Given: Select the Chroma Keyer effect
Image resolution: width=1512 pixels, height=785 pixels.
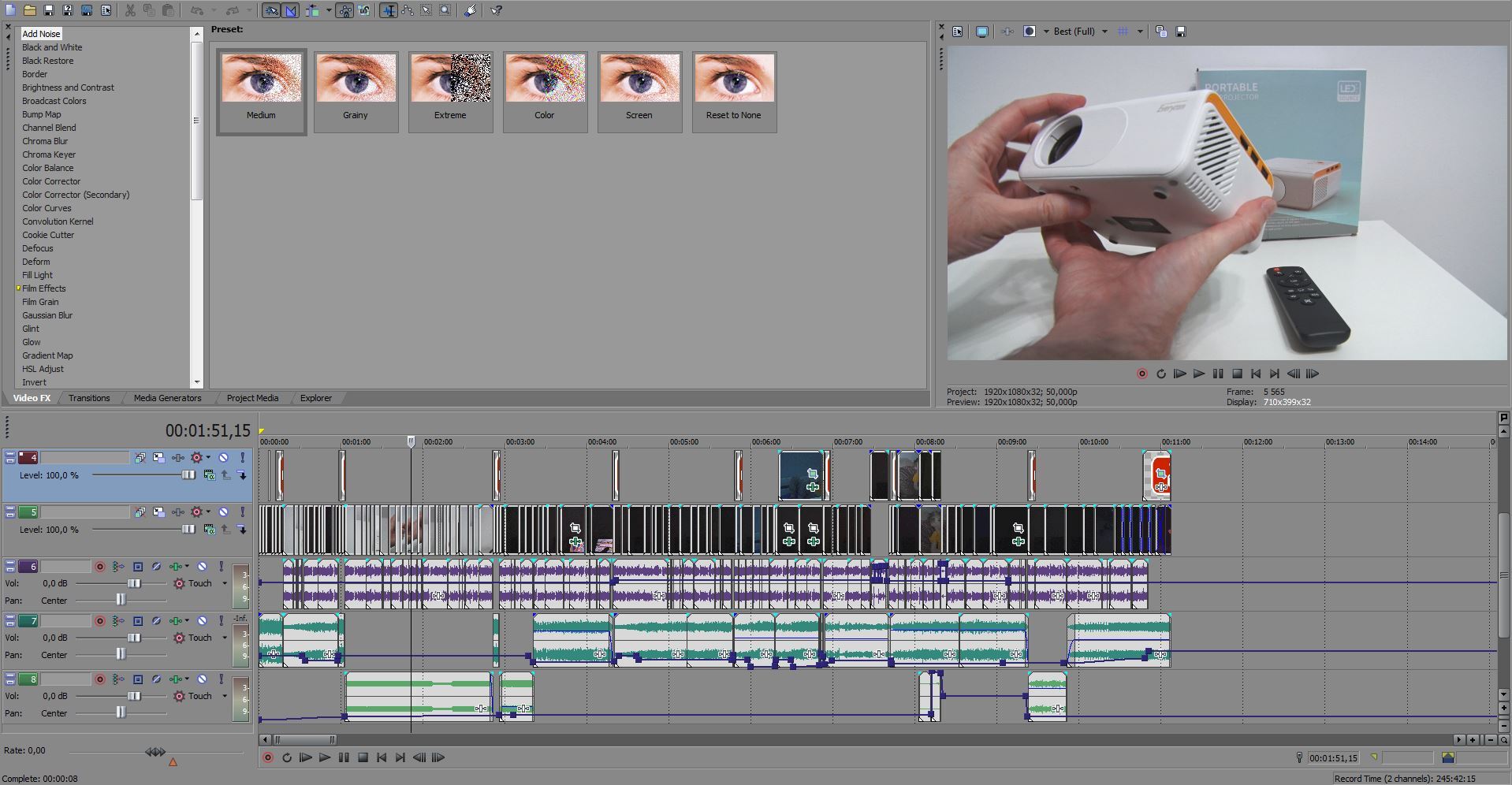Looking at the screenshot, I should click(x=49, y=154).
